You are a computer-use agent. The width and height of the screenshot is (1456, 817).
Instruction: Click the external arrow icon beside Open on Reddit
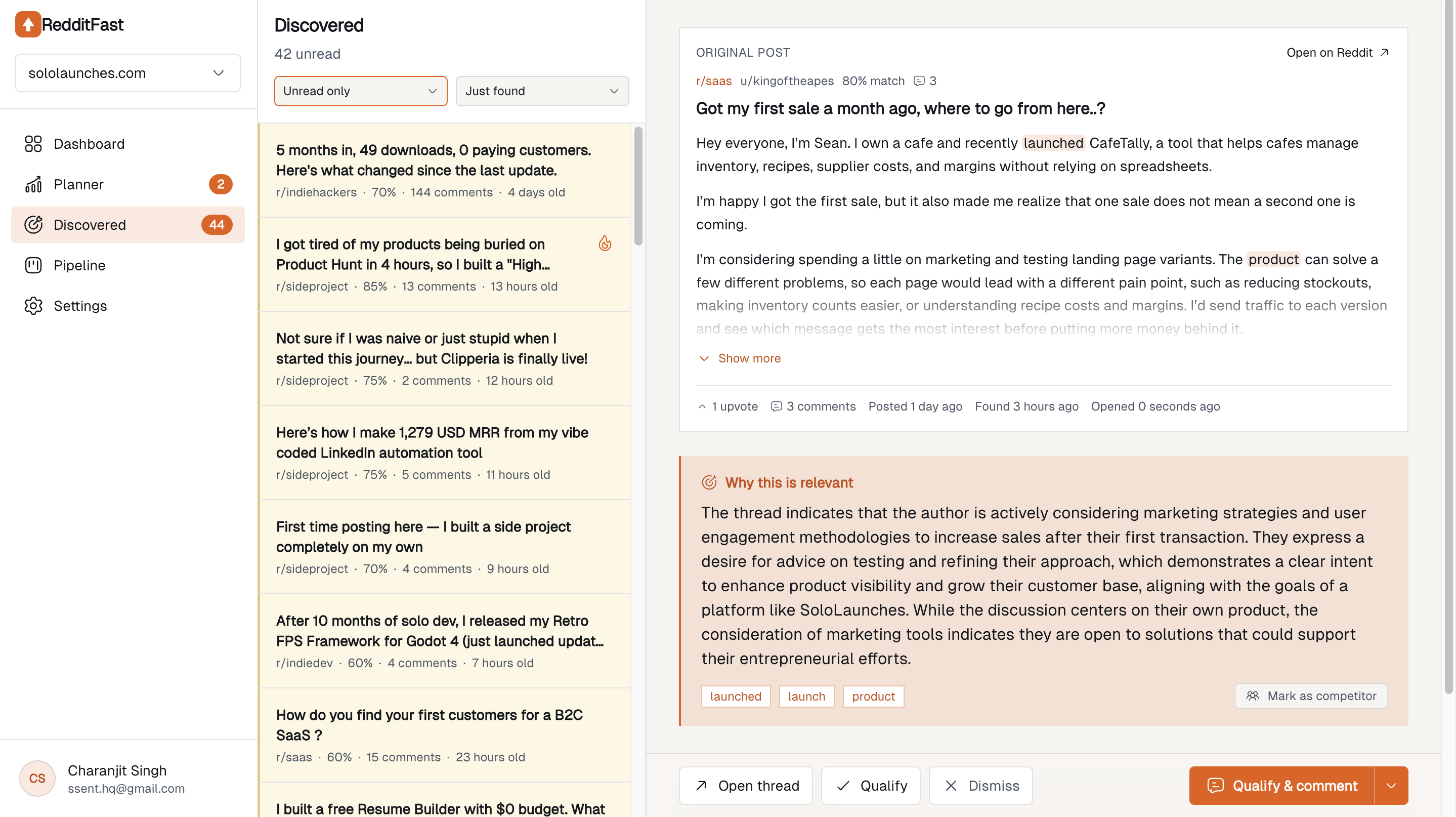click(x=1384, y=53)
